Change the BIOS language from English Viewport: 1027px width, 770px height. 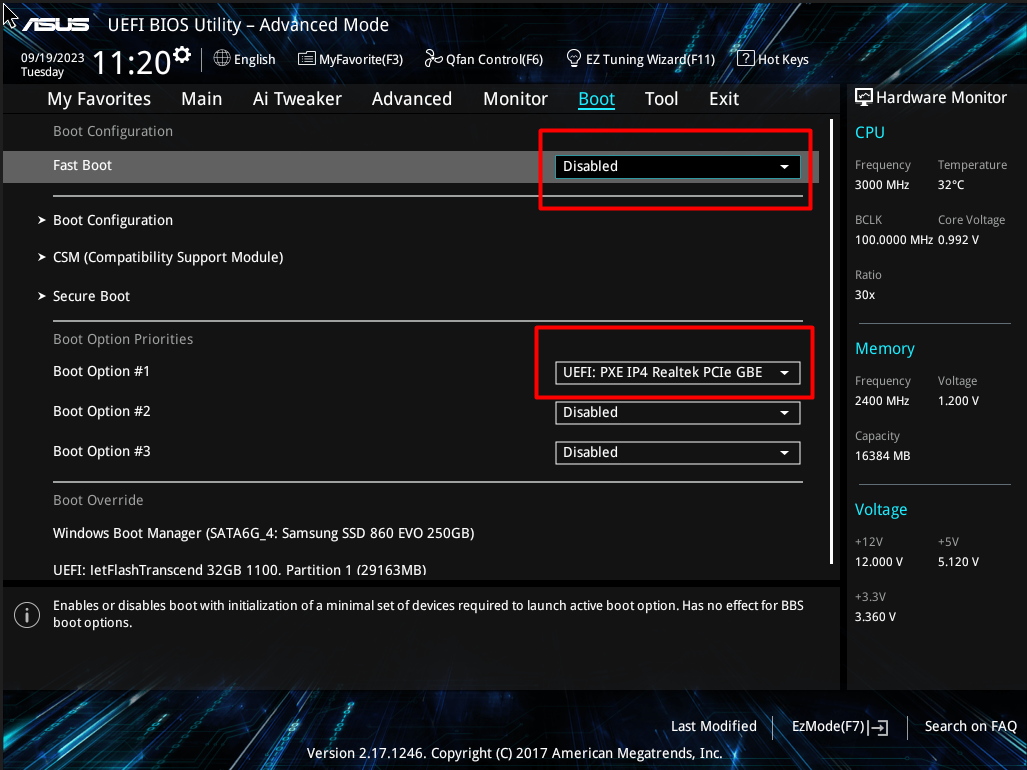coord(244,58)
